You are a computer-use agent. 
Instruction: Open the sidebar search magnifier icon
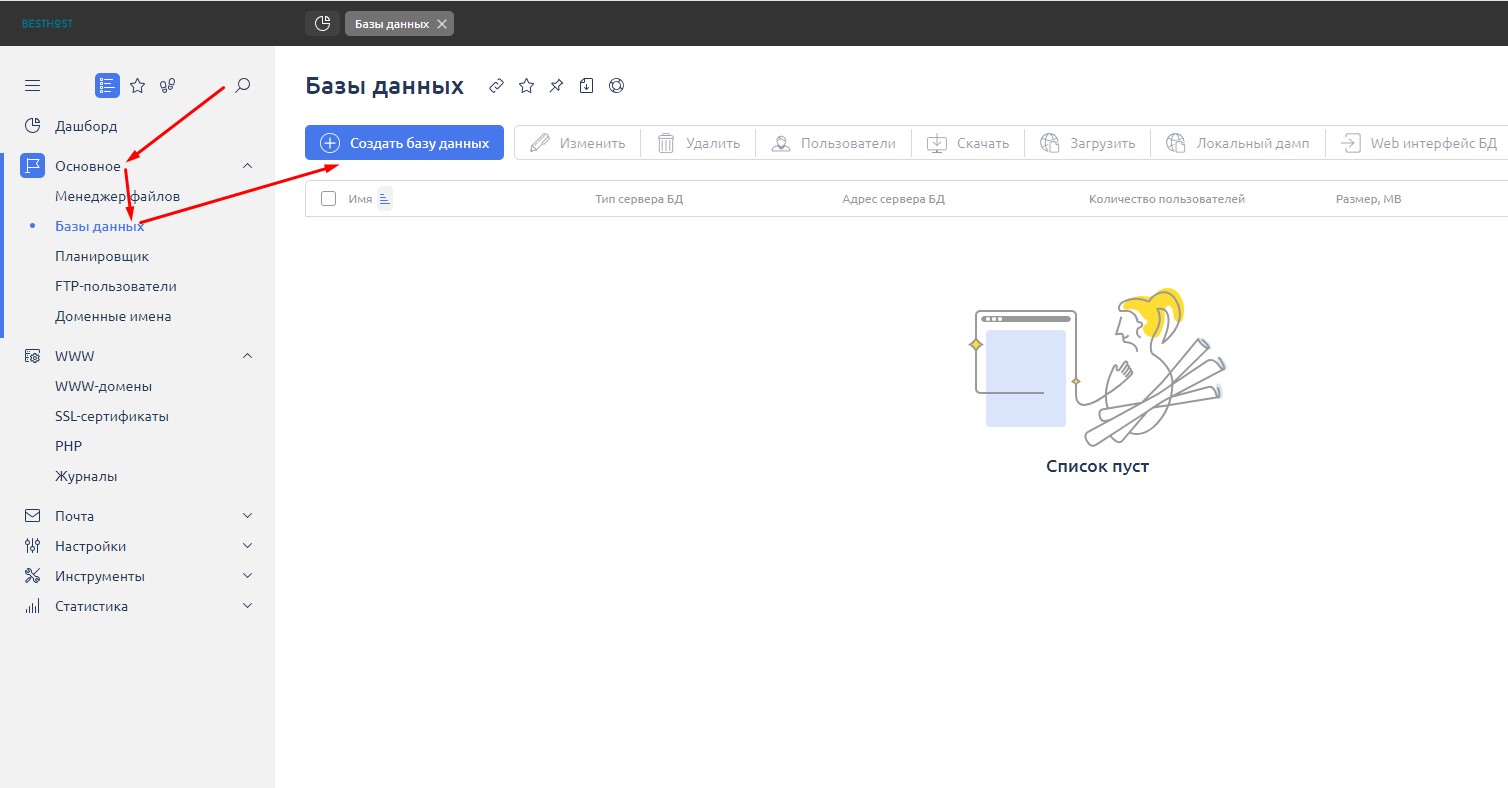click(x=242, y=86)
